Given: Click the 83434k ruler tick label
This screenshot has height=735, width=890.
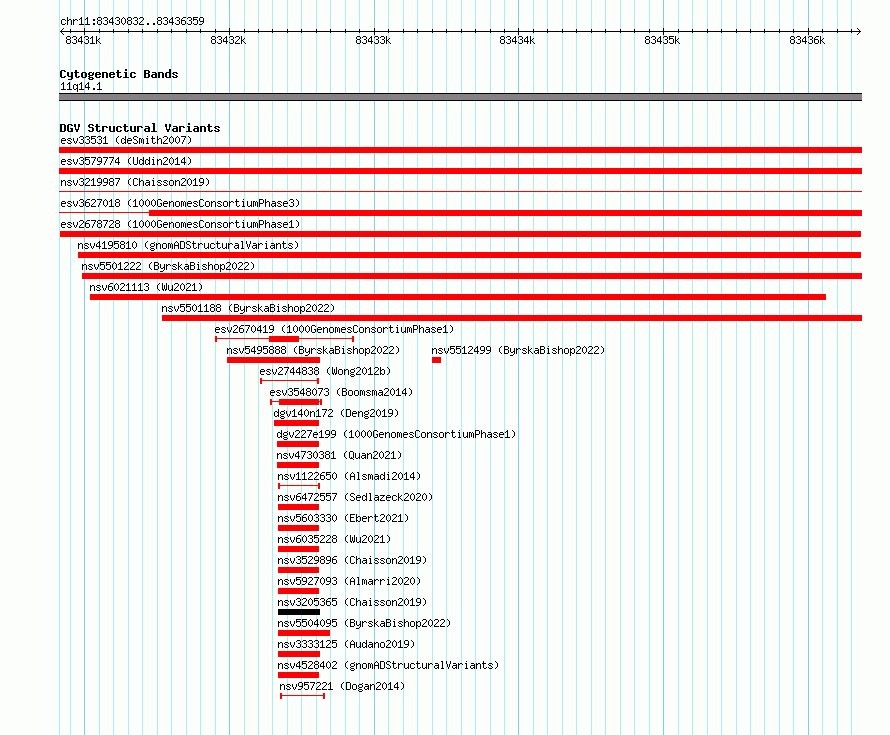Looking at the screenshot, I should (x=517, y=40).
